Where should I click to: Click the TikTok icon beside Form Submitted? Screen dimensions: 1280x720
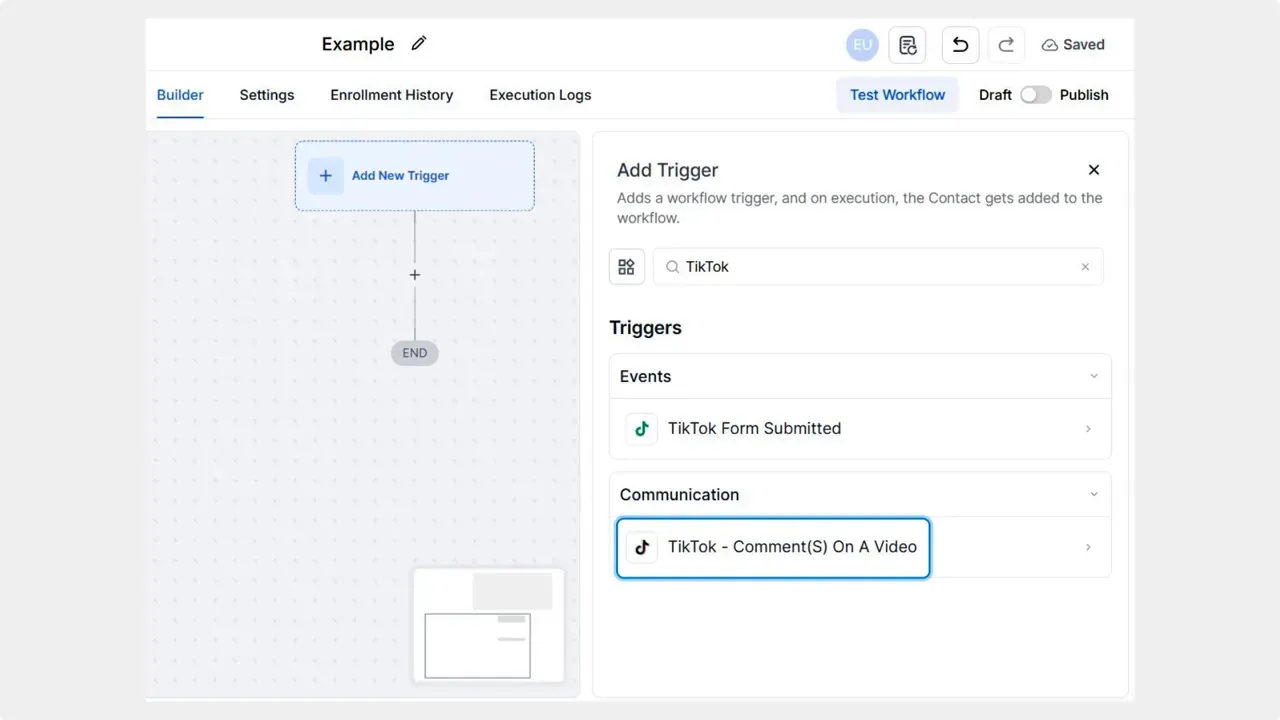(x=641, y=428)
